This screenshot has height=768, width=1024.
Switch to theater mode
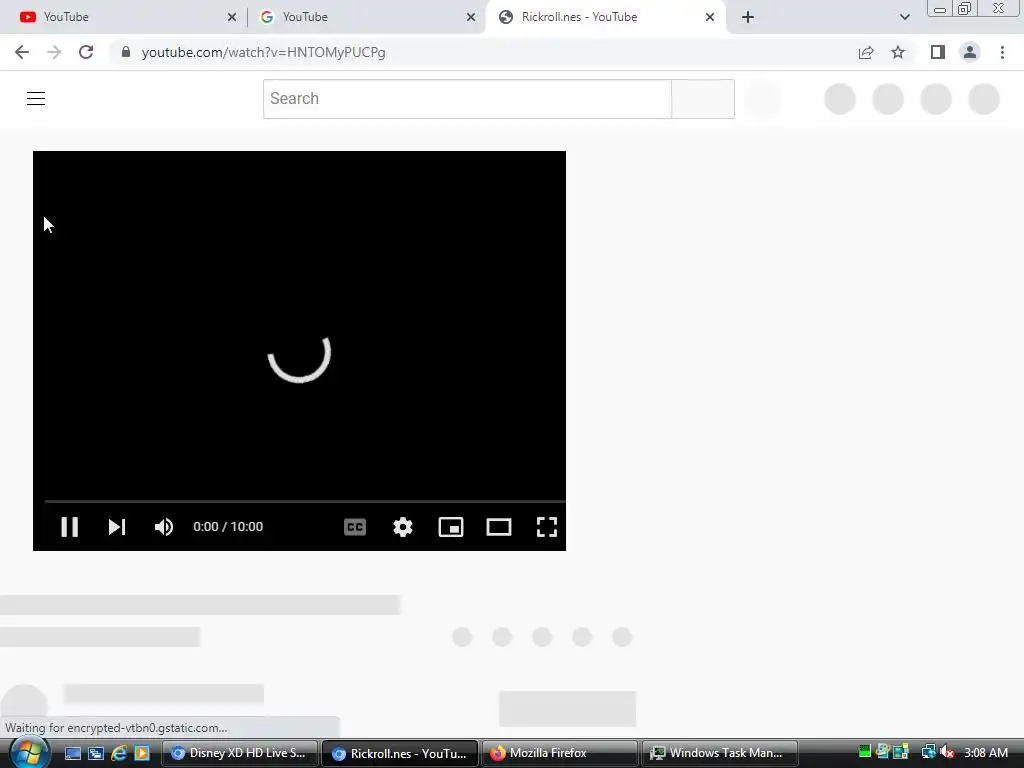tap(499, 527)
